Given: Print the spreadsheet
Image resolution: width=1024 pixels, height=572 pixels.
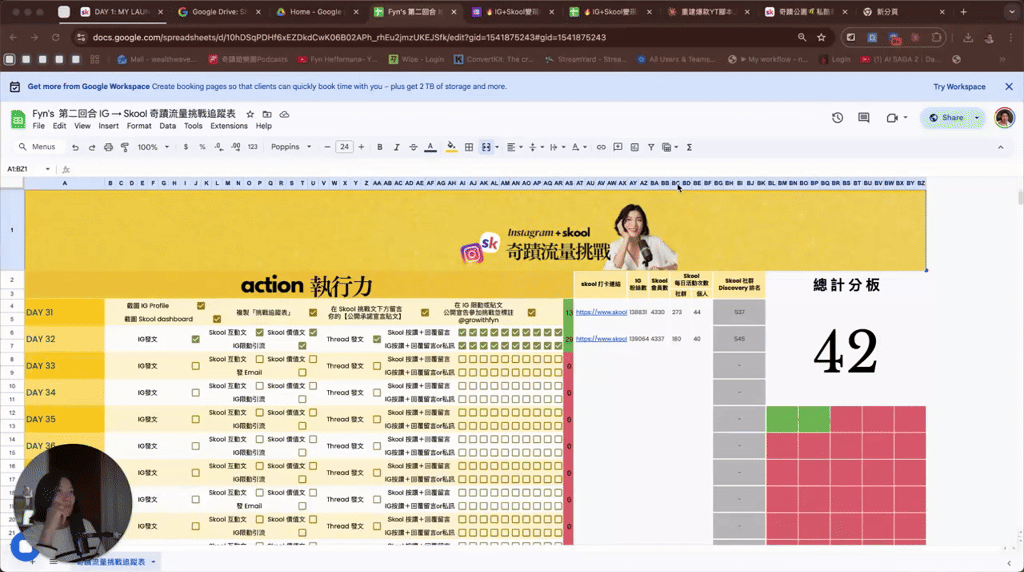Looking at the screenshot, I should [x=108, y=148].
